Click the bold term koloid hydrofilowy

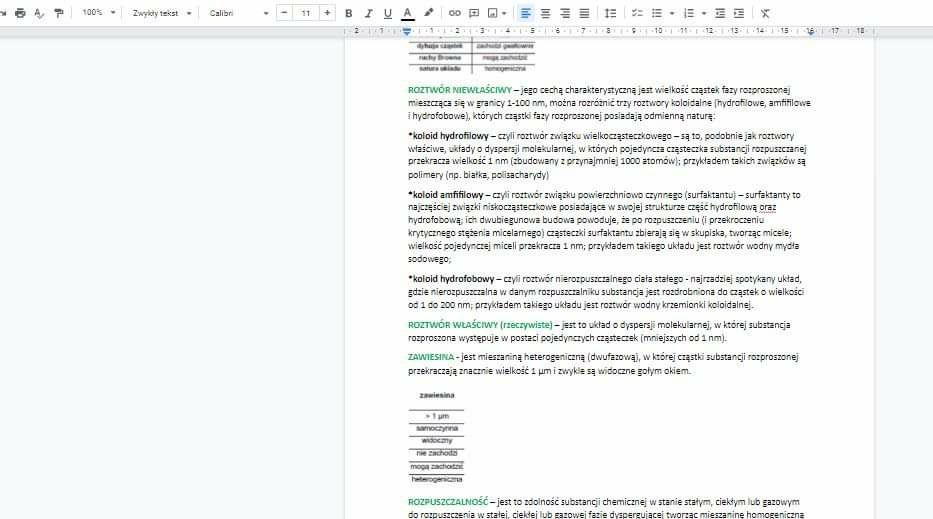click(450, 136)
